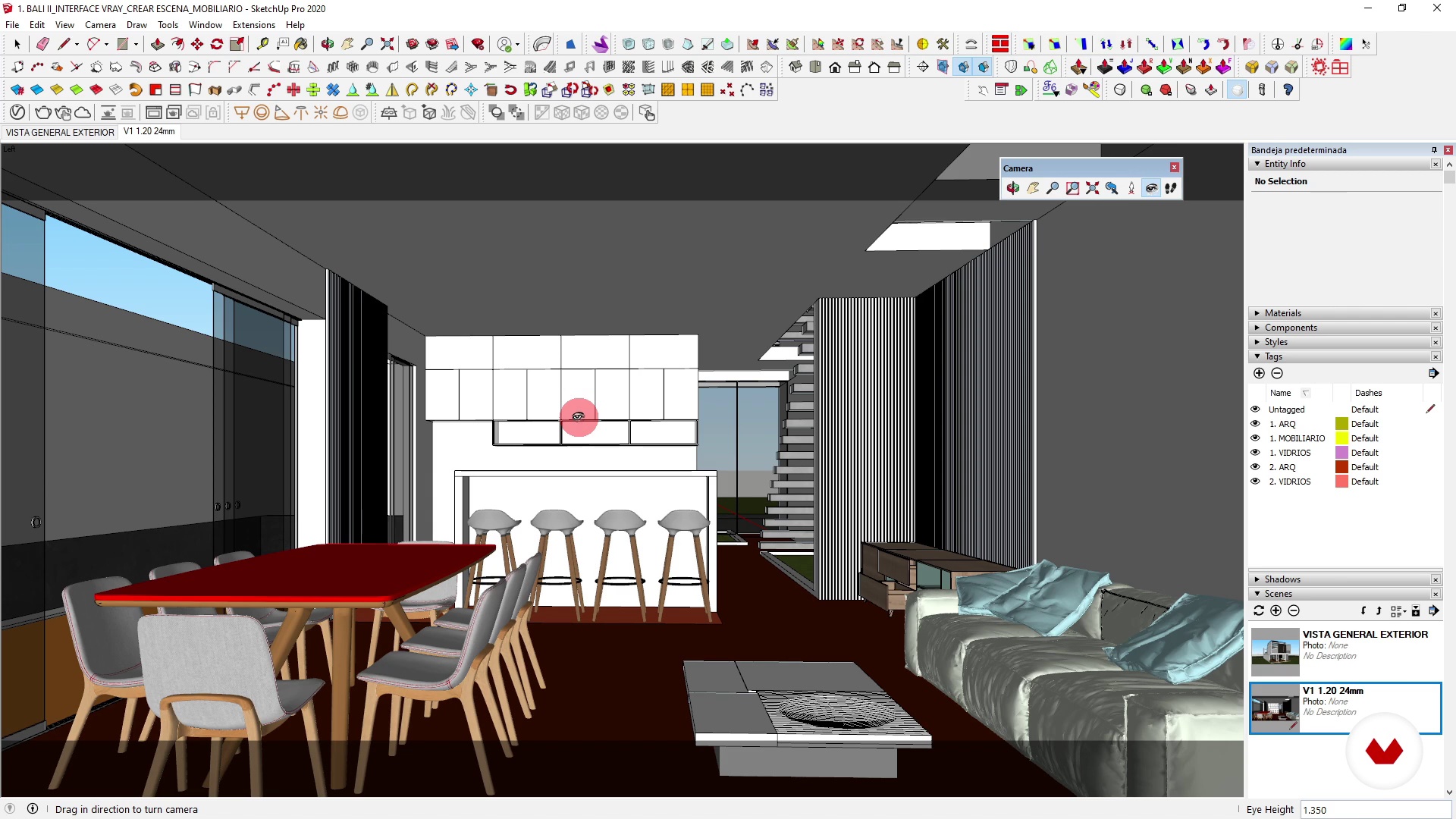Hide the 1. ARQ tag
The width and height of the screenshot is (1456, 819).
1255,423
